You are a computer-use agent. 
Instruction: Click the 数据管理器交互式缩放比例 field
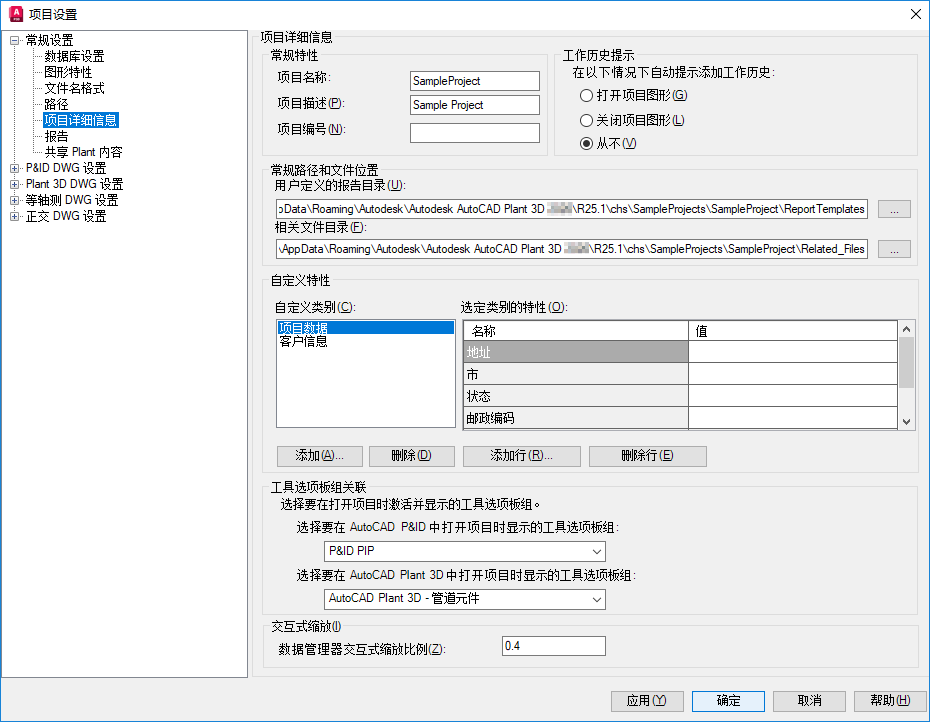point(553,646)
